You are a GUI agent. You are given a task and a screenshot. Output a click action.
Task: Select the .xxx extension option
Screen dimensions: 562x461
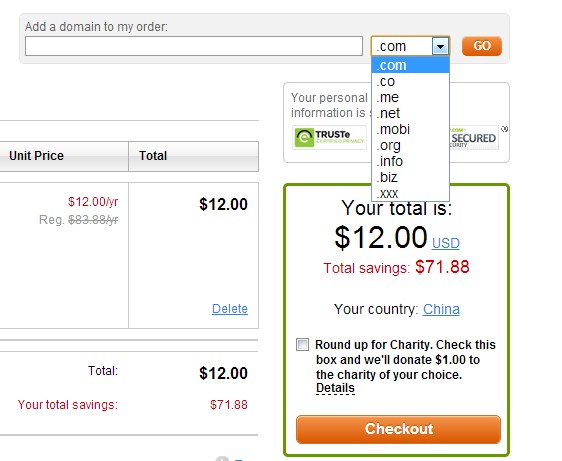point(410,193)
